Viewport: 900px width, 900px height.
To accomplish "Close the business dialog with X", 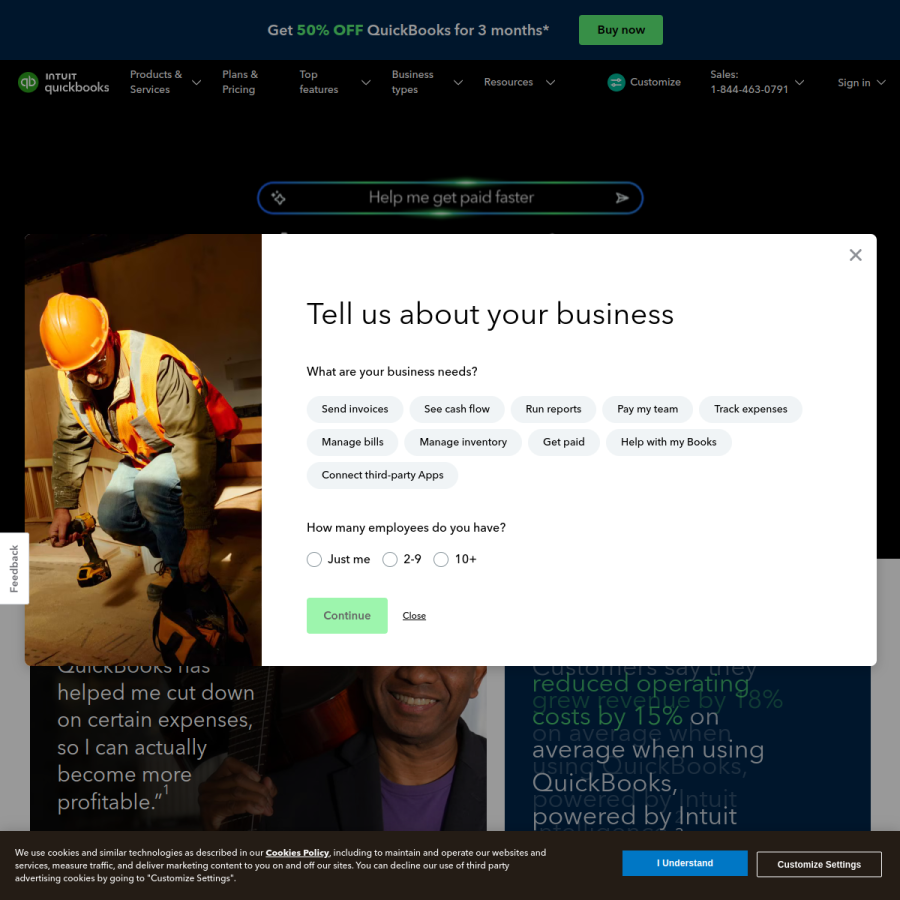I will (x=855, y=255).
